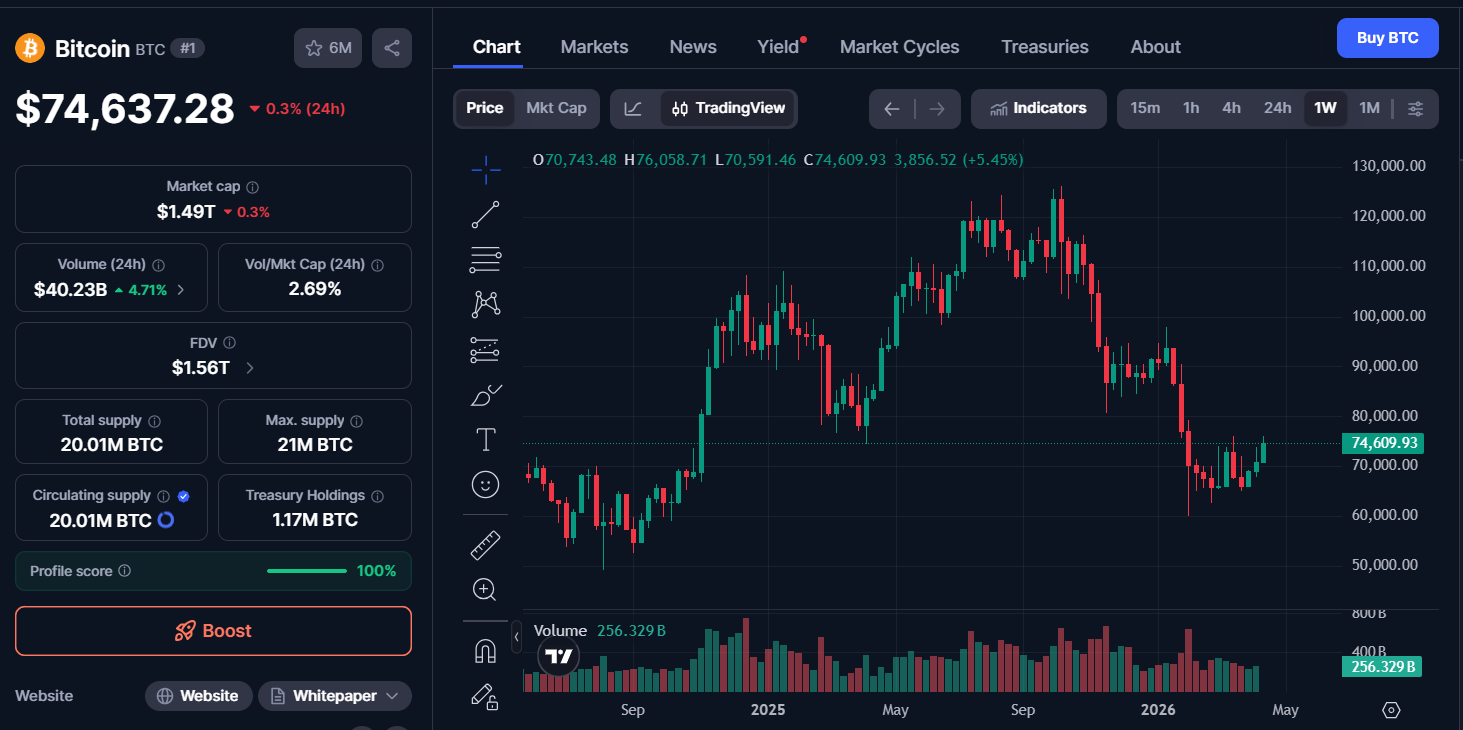
Task: Click the Buy BTC button
Action: pos(1388,38)
